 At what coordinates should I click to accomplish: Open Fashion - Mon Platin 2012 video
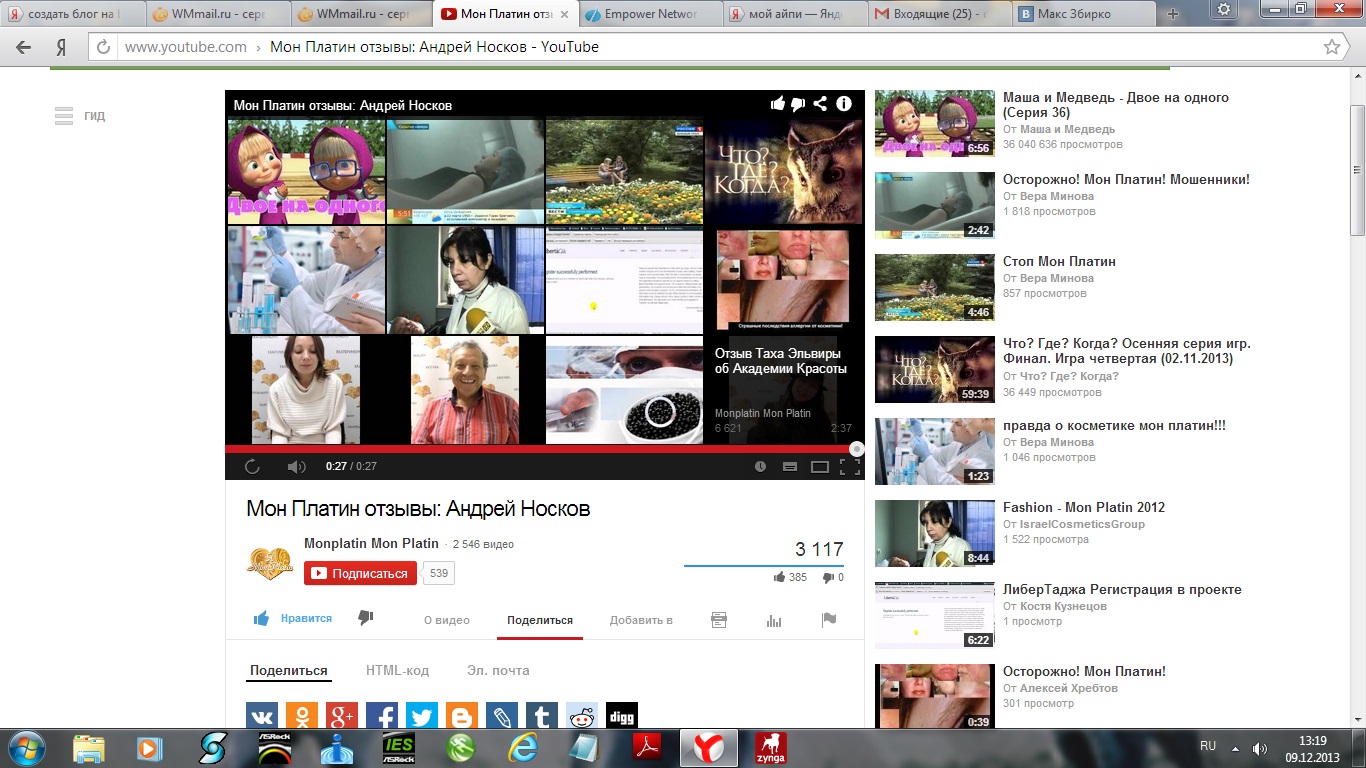1084,507
